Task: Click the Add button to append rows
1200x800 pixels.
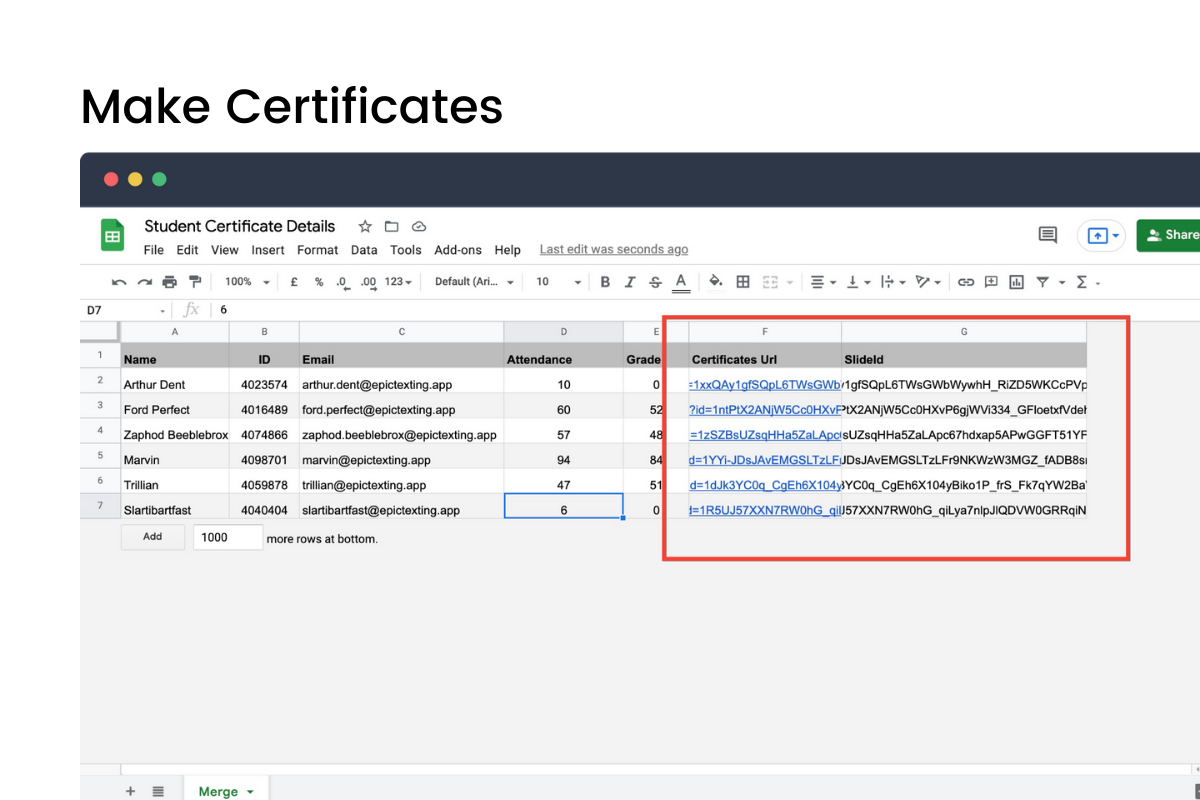Action: coord(152,536)
